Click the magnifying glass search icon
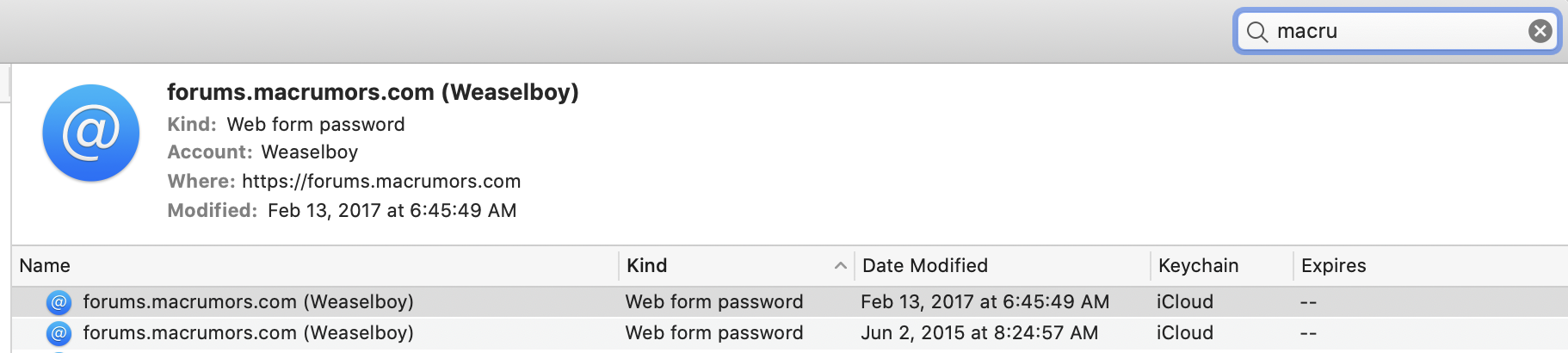The image size is (1568, 353). (1257, 32)
